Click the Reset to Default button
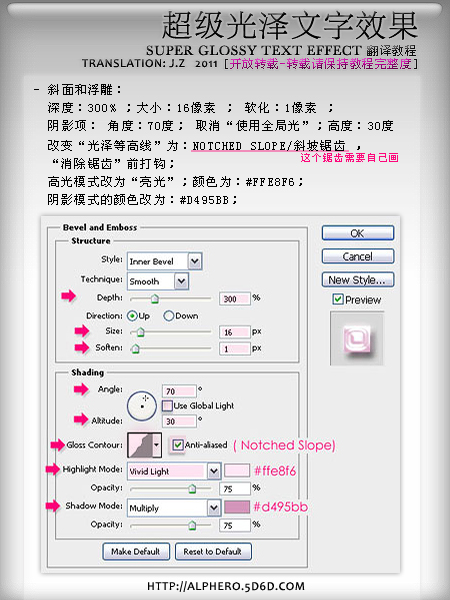Image resolution: width=450 pixels, height=600 pixels. [x=213, y=551]
